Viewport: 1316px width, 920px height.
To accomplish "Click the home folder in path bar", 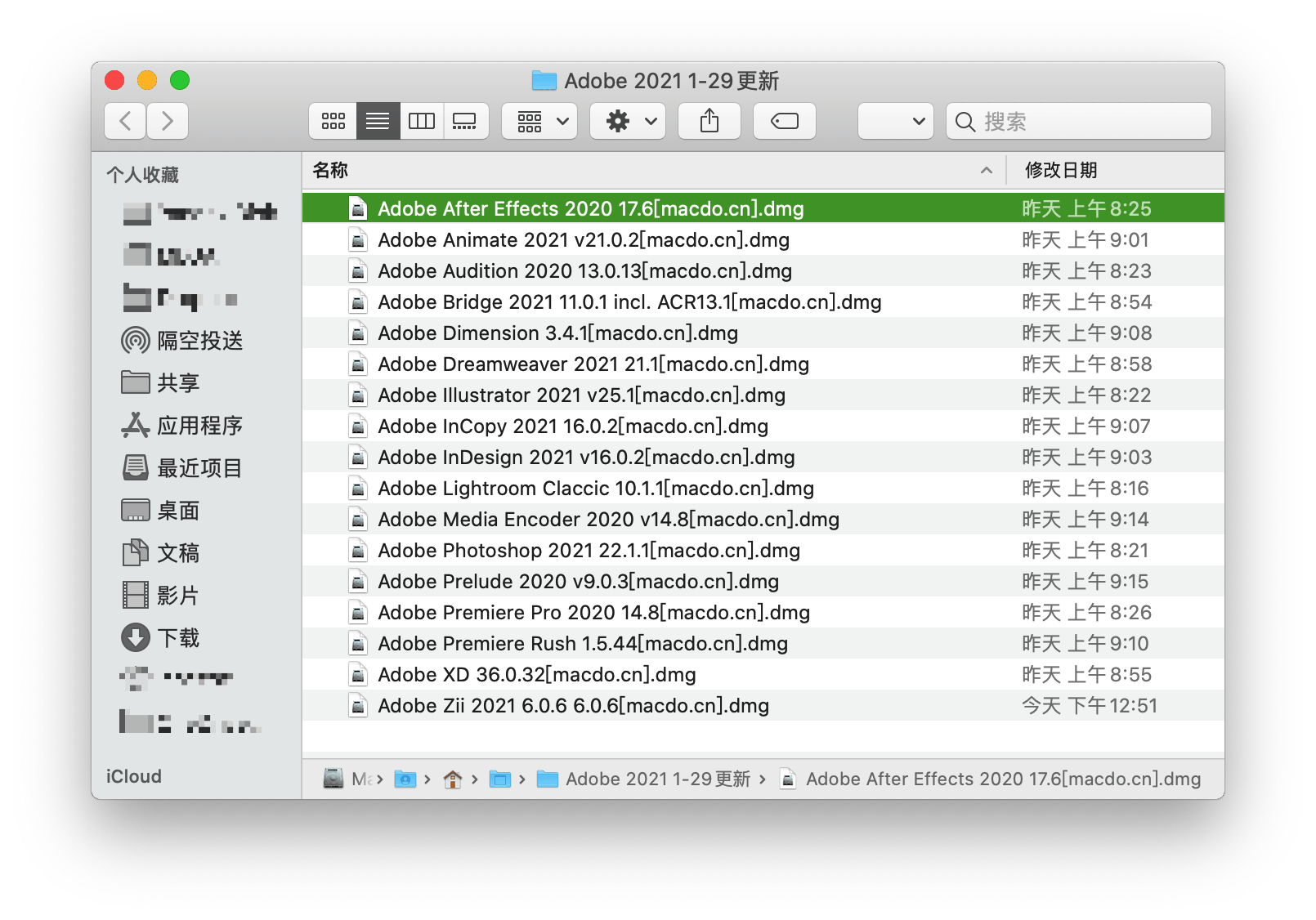I will (x=452, y=779).
